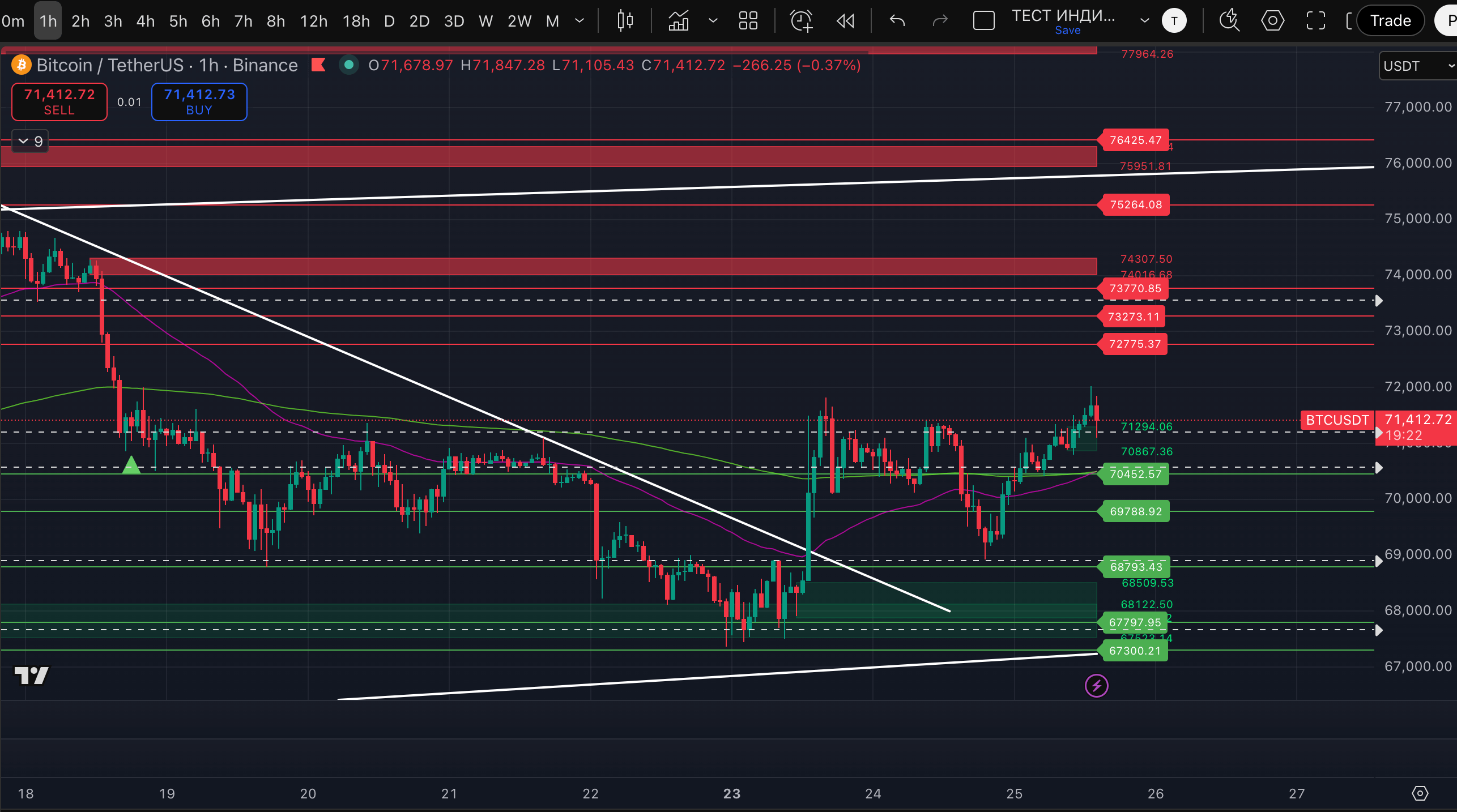Toggle the market status green dot
This screenshot has height=812, width=1457.
(x=349, y=65)
